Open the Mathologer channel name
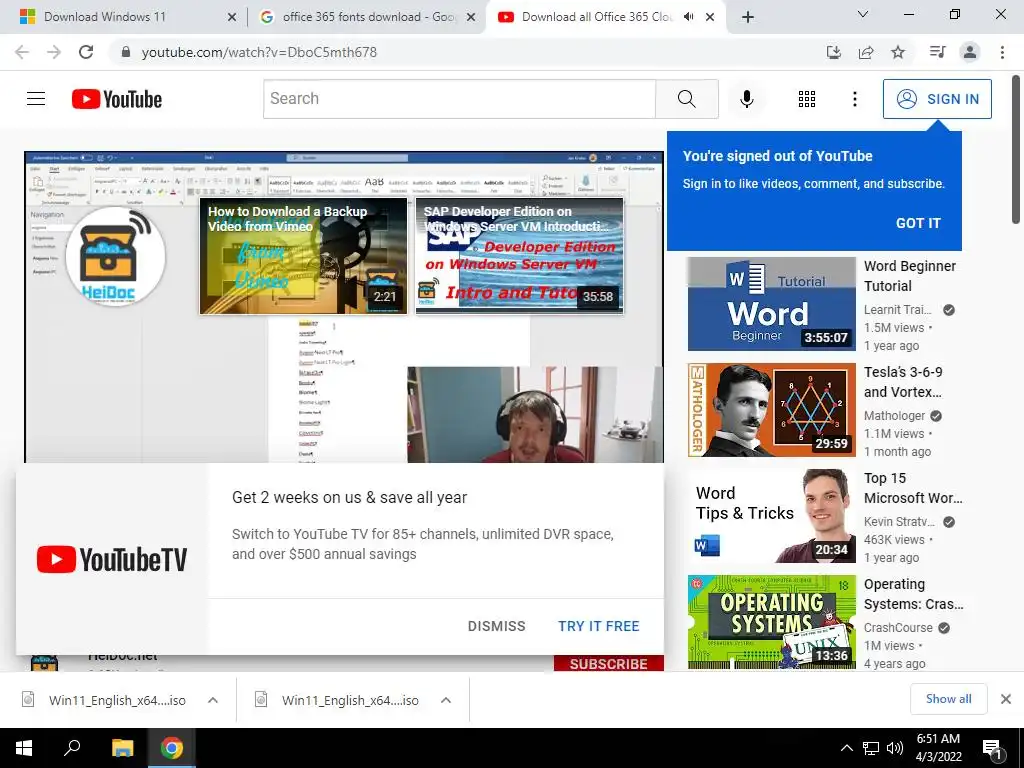Viewport: 1024px width, 768px height. [x=894, y=415]
